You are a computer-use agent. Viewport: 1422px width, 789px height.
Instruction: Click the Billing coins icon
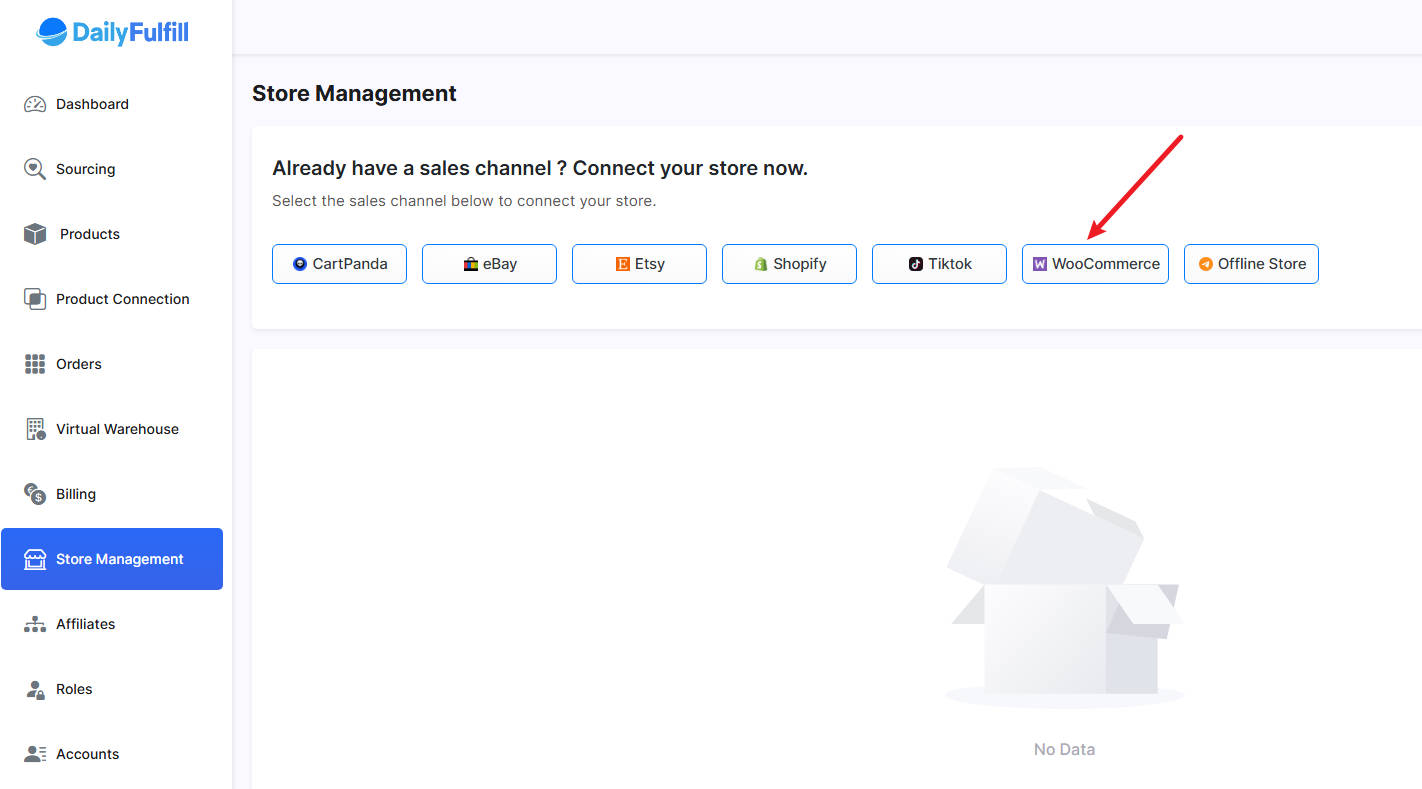tap(35, 494)
